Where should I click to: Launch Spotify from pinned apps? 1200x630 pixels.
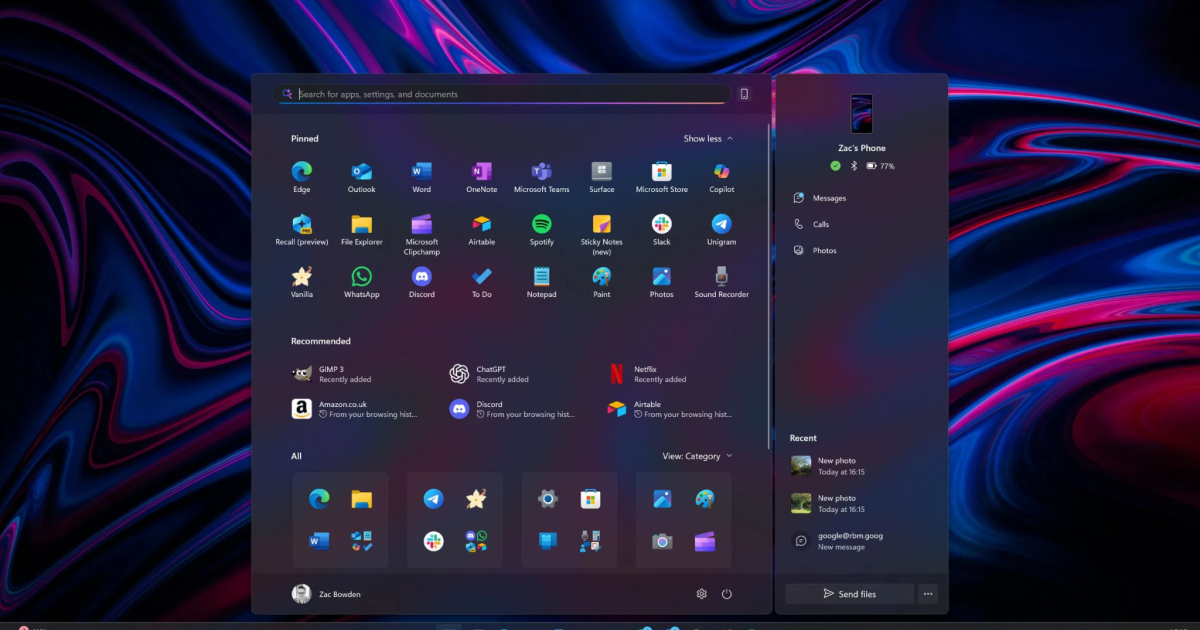tap(541, 224)
